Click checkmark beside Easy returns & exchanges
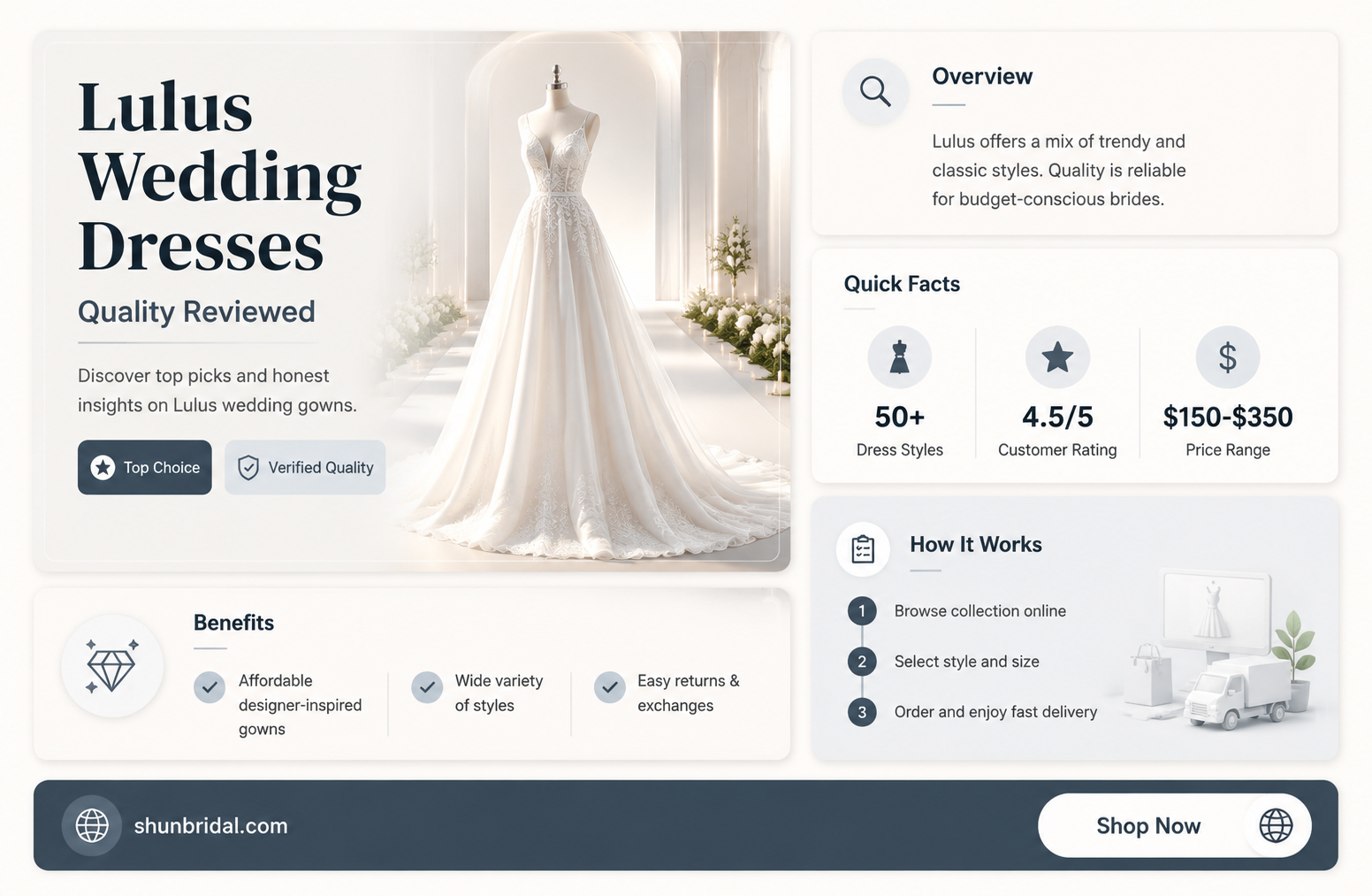The height and width of the screenshot is (896, 1372). (x=610, y=687)
